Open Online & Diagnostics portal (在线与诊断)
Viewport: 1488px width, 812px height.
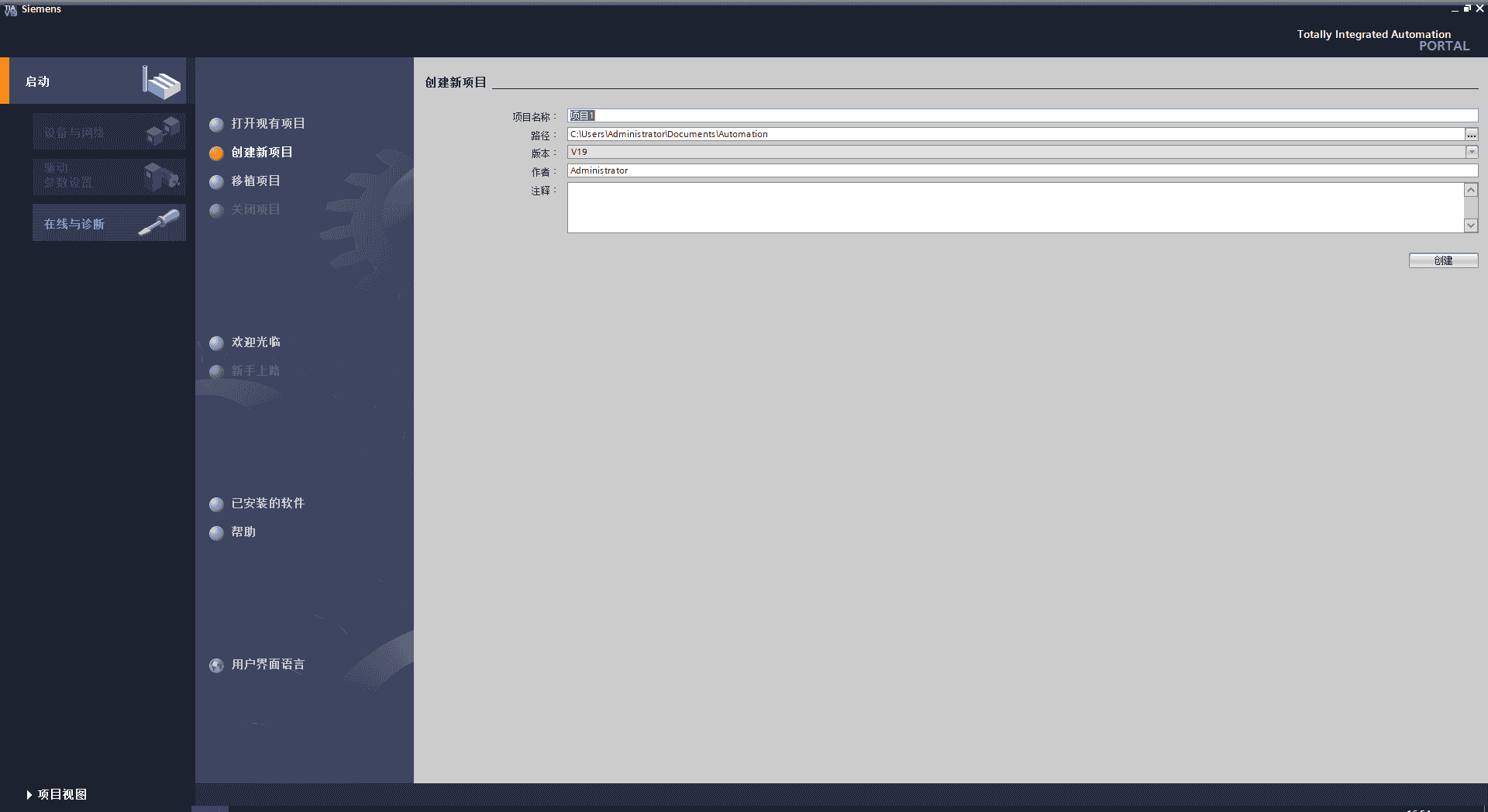point(109,223)
